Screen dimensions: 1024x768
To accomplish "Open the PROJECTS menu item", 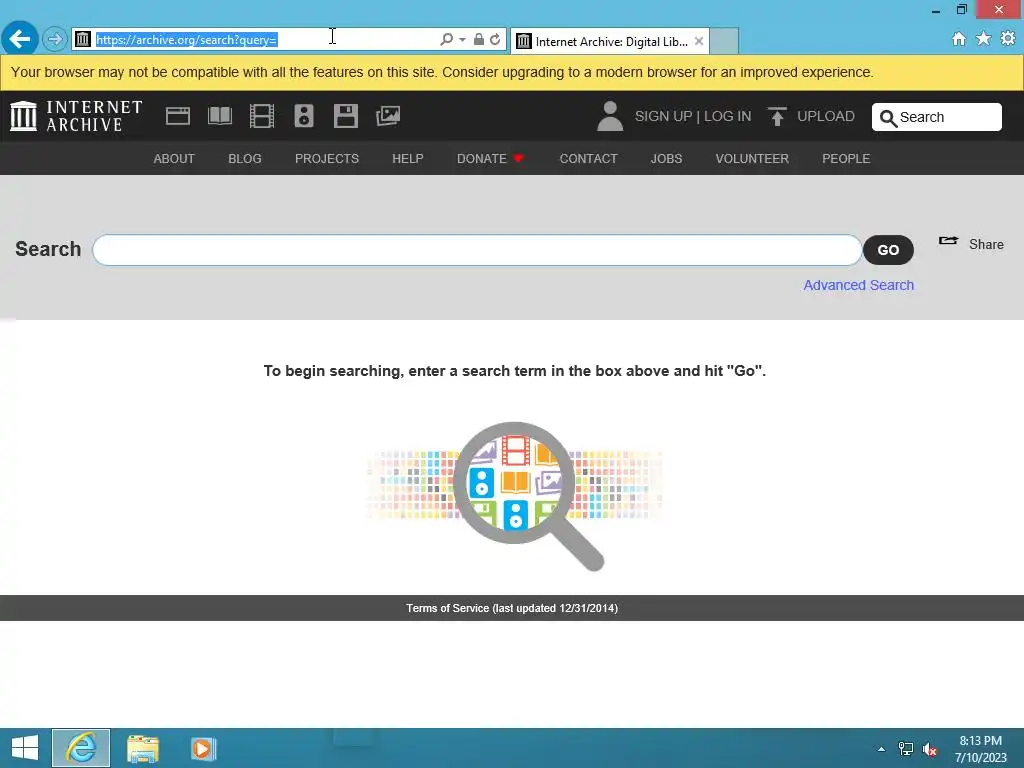I will click(327, 159).
